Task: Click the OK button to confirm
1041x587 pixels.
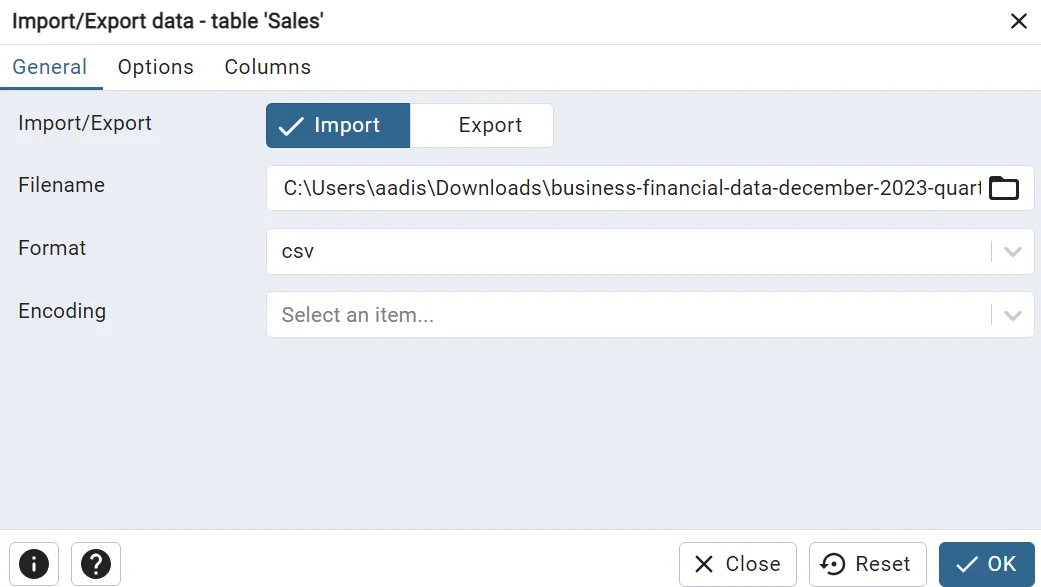Action: pos(987,564)
